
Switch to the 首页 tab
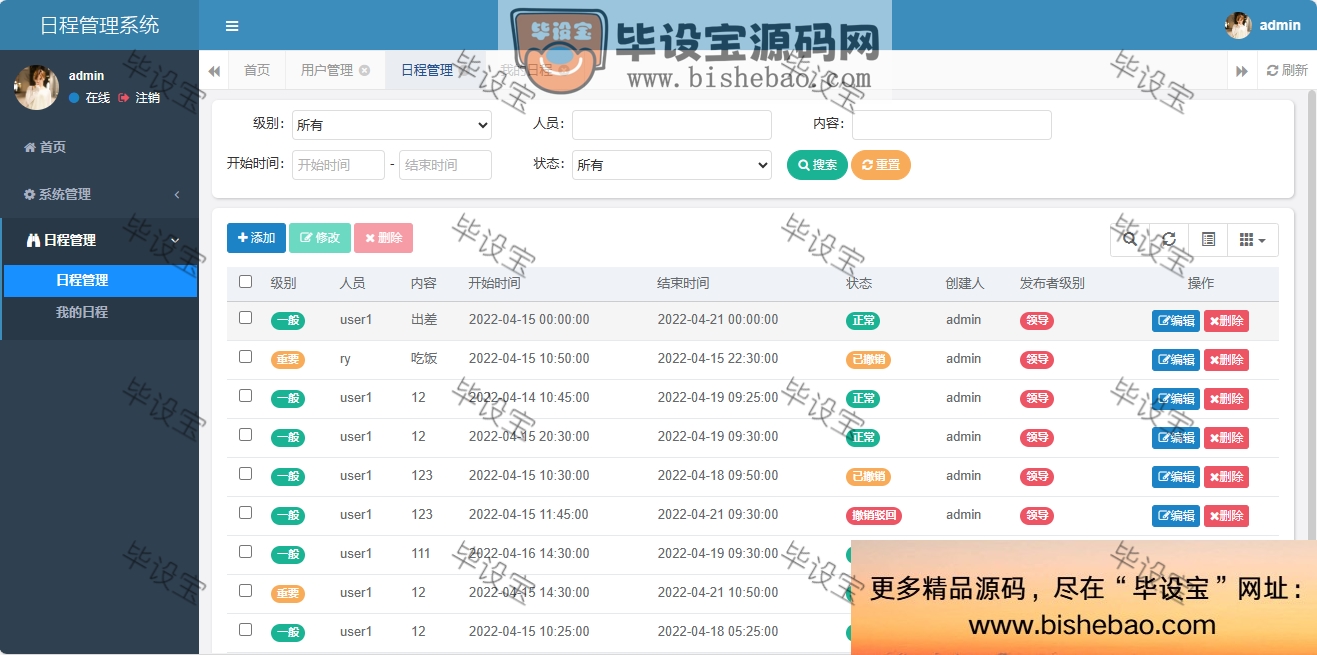(x=257, y=70)
